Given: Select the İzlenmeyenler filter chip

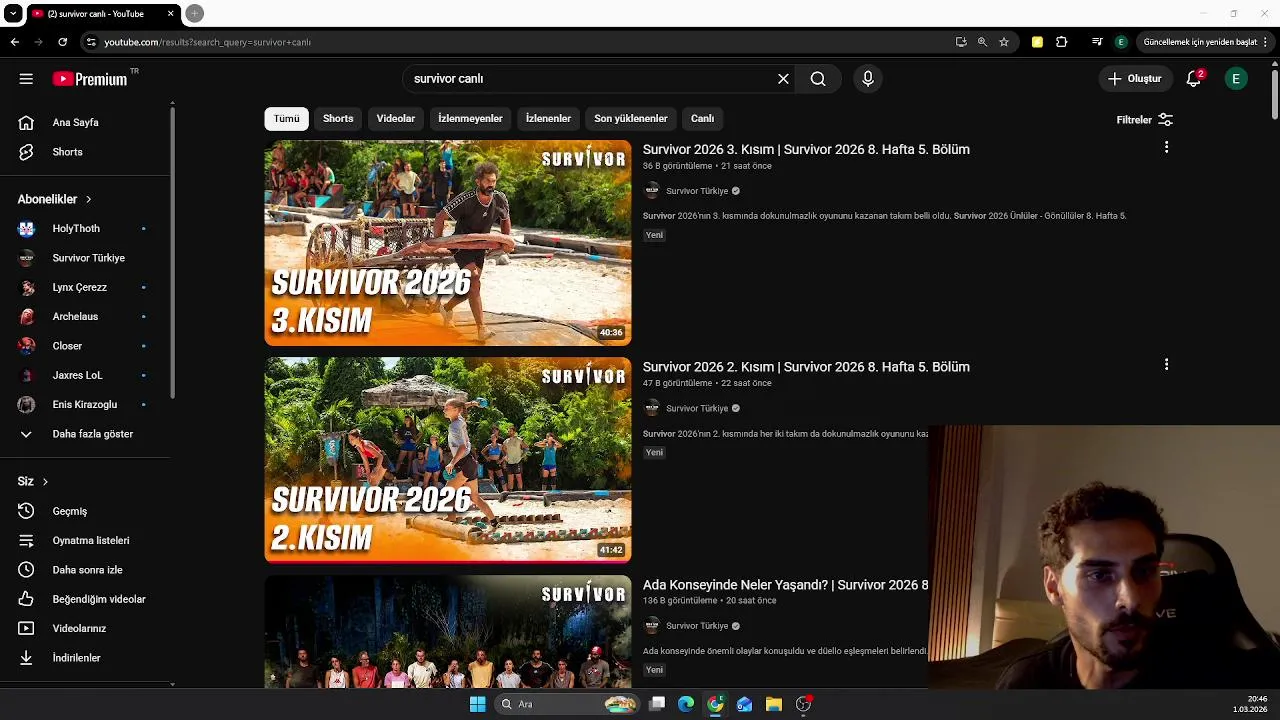Looking at the screenshot, I should coord(470,119).
